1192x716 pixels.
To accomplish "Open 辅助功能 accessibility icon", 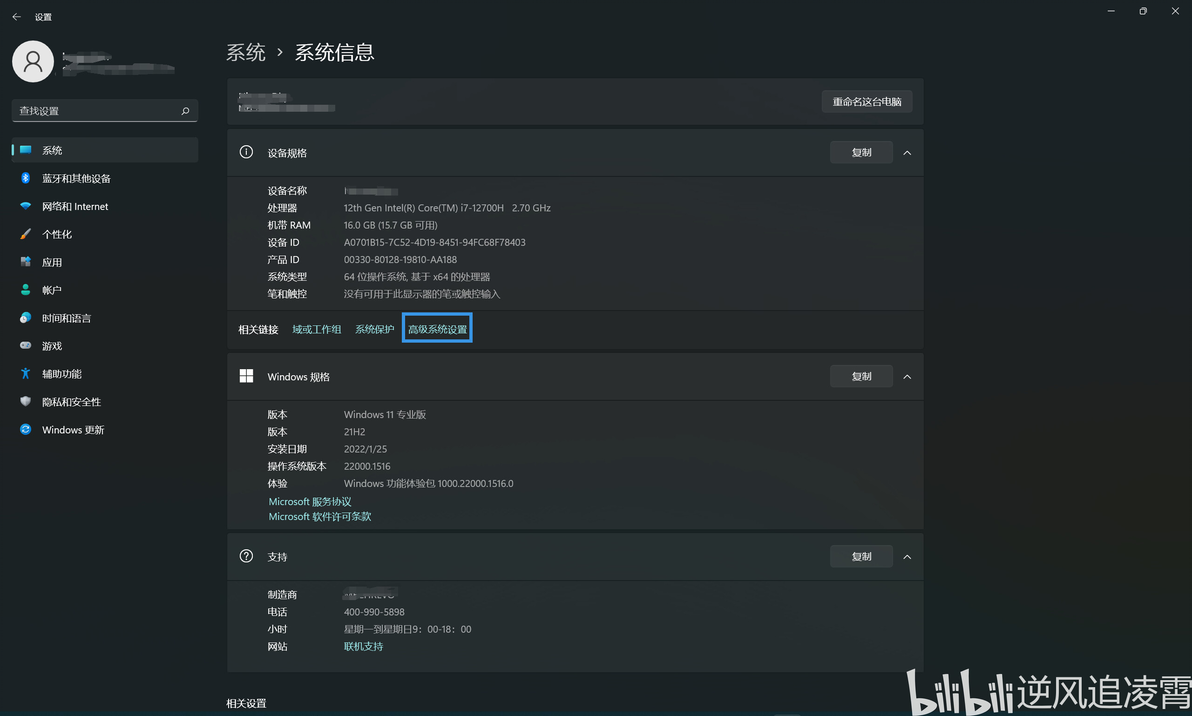I will click(26, 373).
